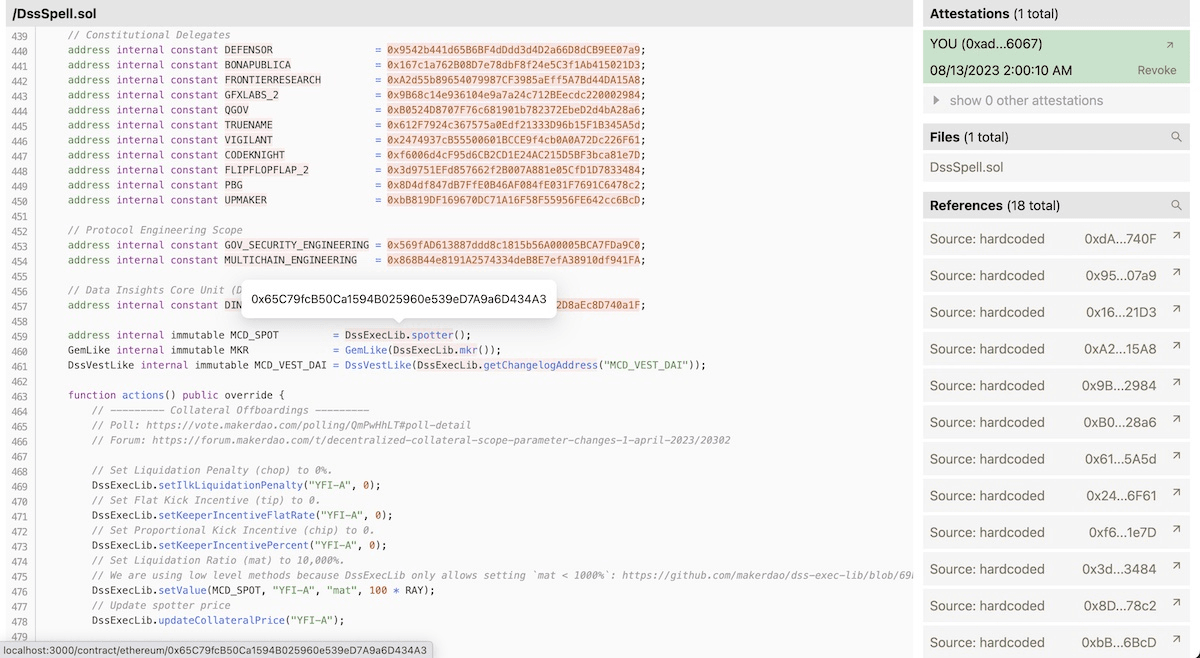Open arrow icon for reference 0xA2...15A8

point(1176,347)
